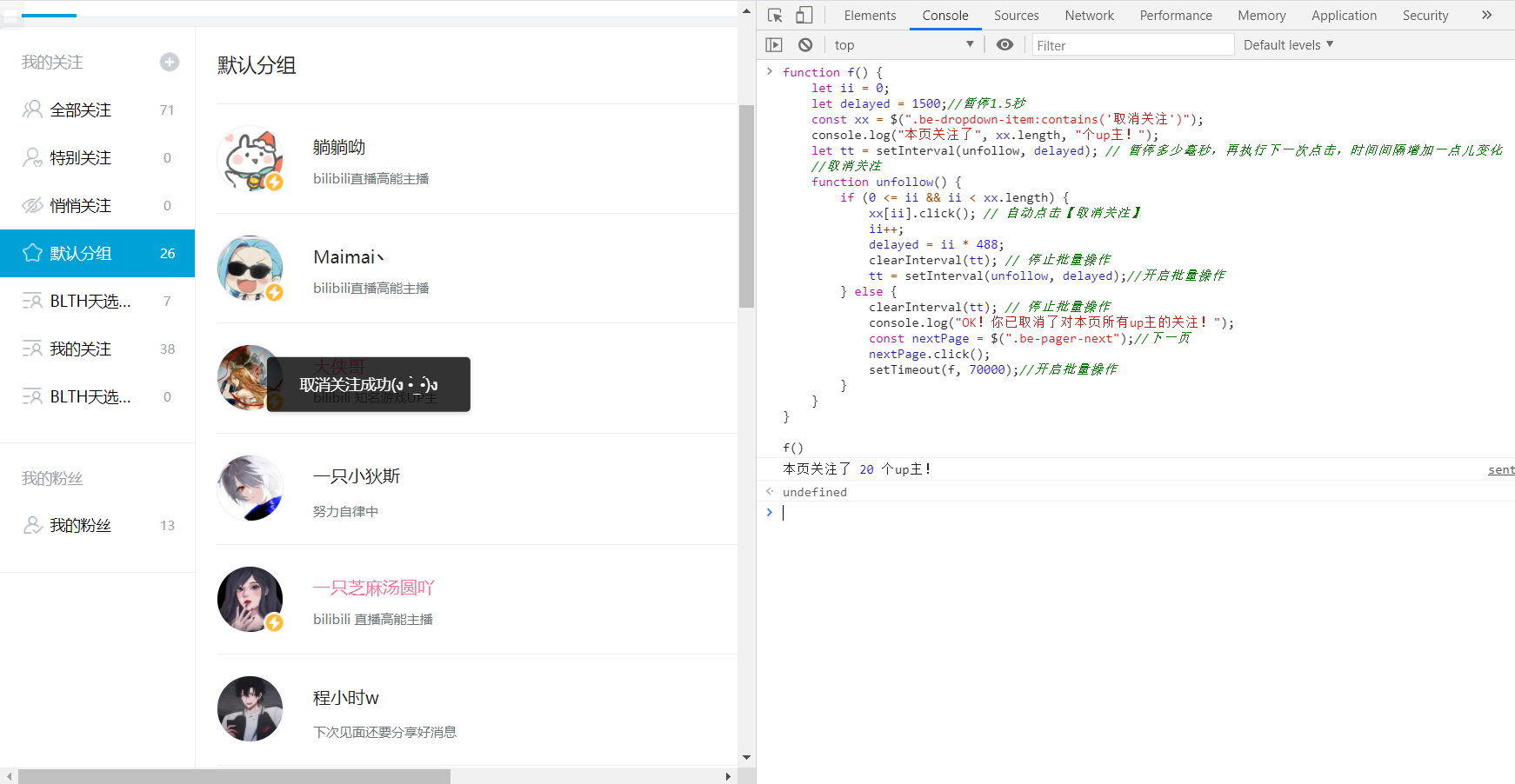Open the 一只芝麻汤圆吖 username link

point(374,588)
